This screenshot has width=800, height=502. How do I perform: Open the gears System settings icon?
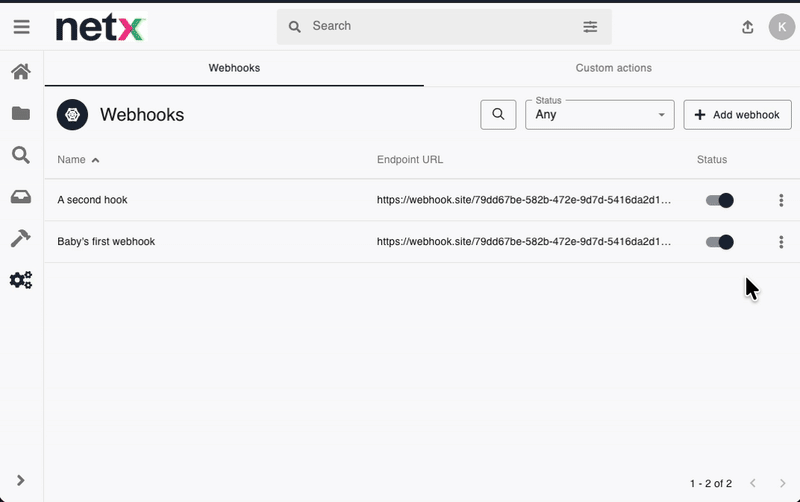coord(21,280)
